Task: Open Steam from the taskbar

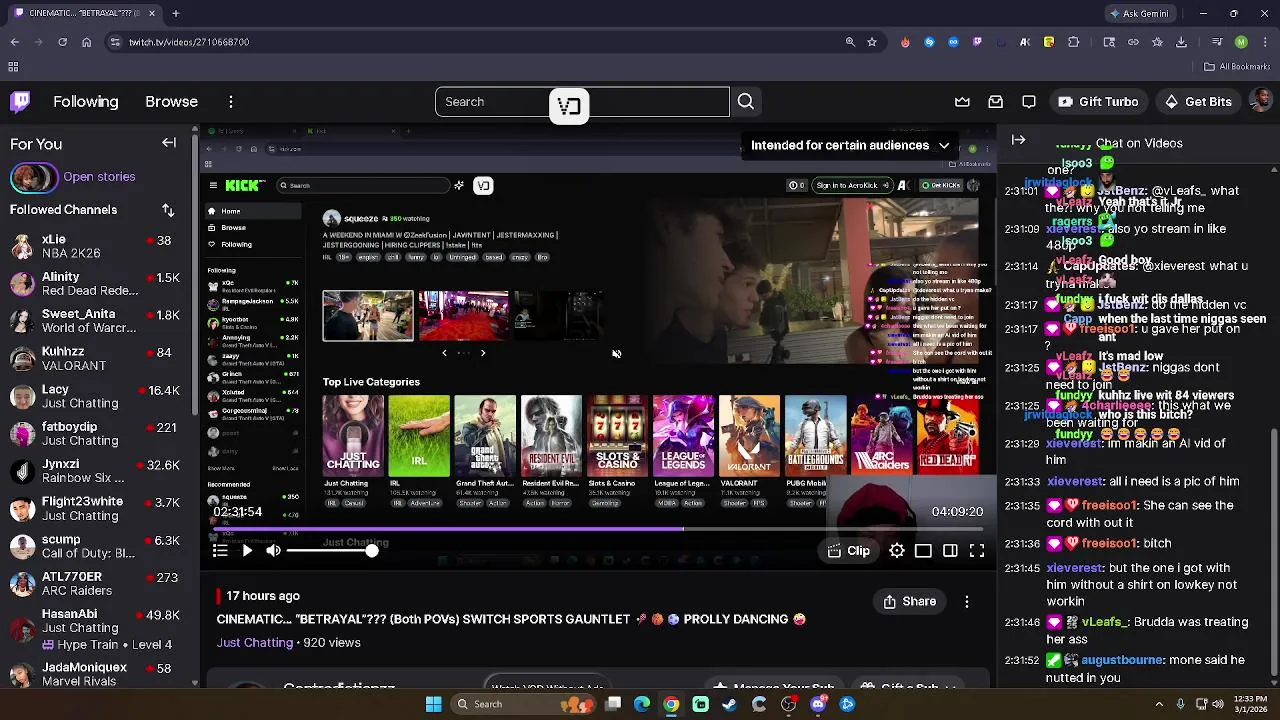Action: click(x=730, y=704)
